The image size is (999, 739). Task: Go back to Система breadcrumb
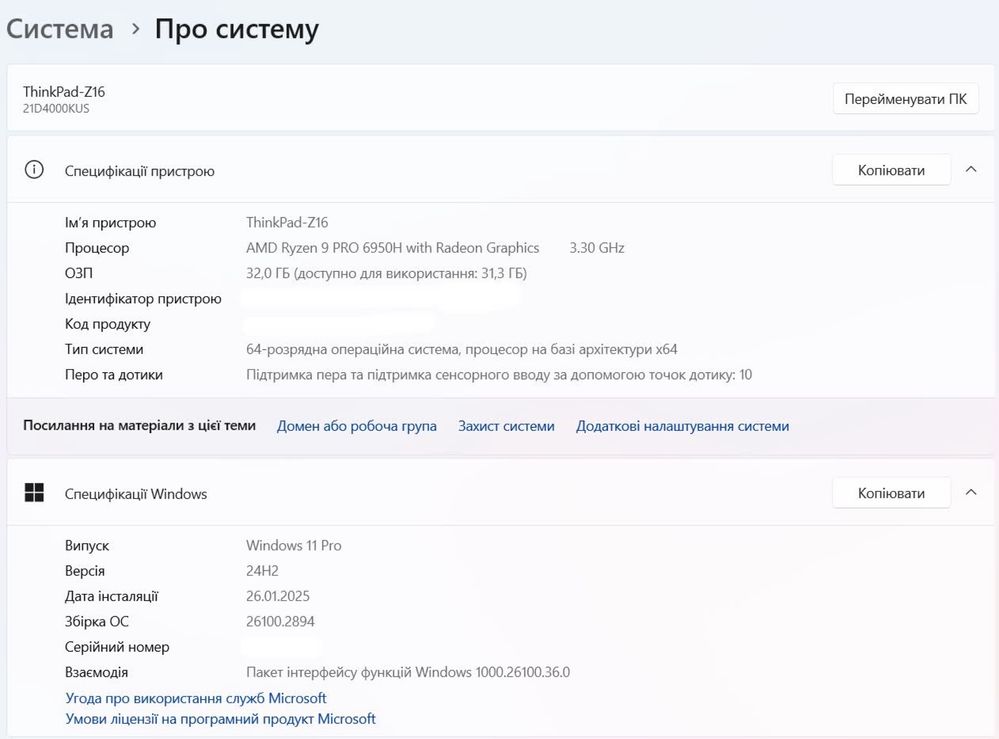60,29
